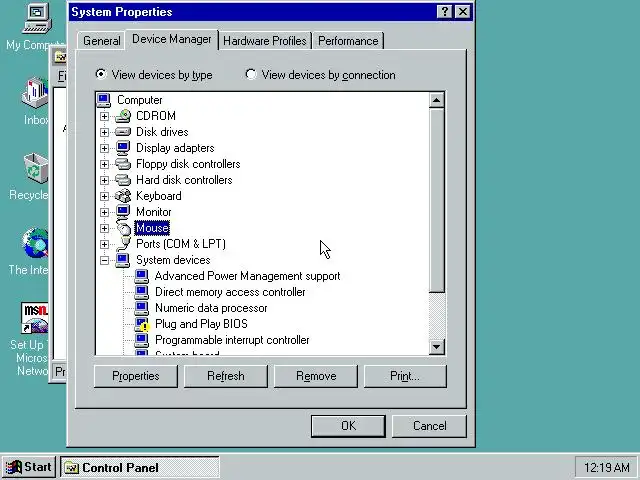640x480 pixels.
Task: Select Advanced Power Management support label
Action: (x=247, y=276)
